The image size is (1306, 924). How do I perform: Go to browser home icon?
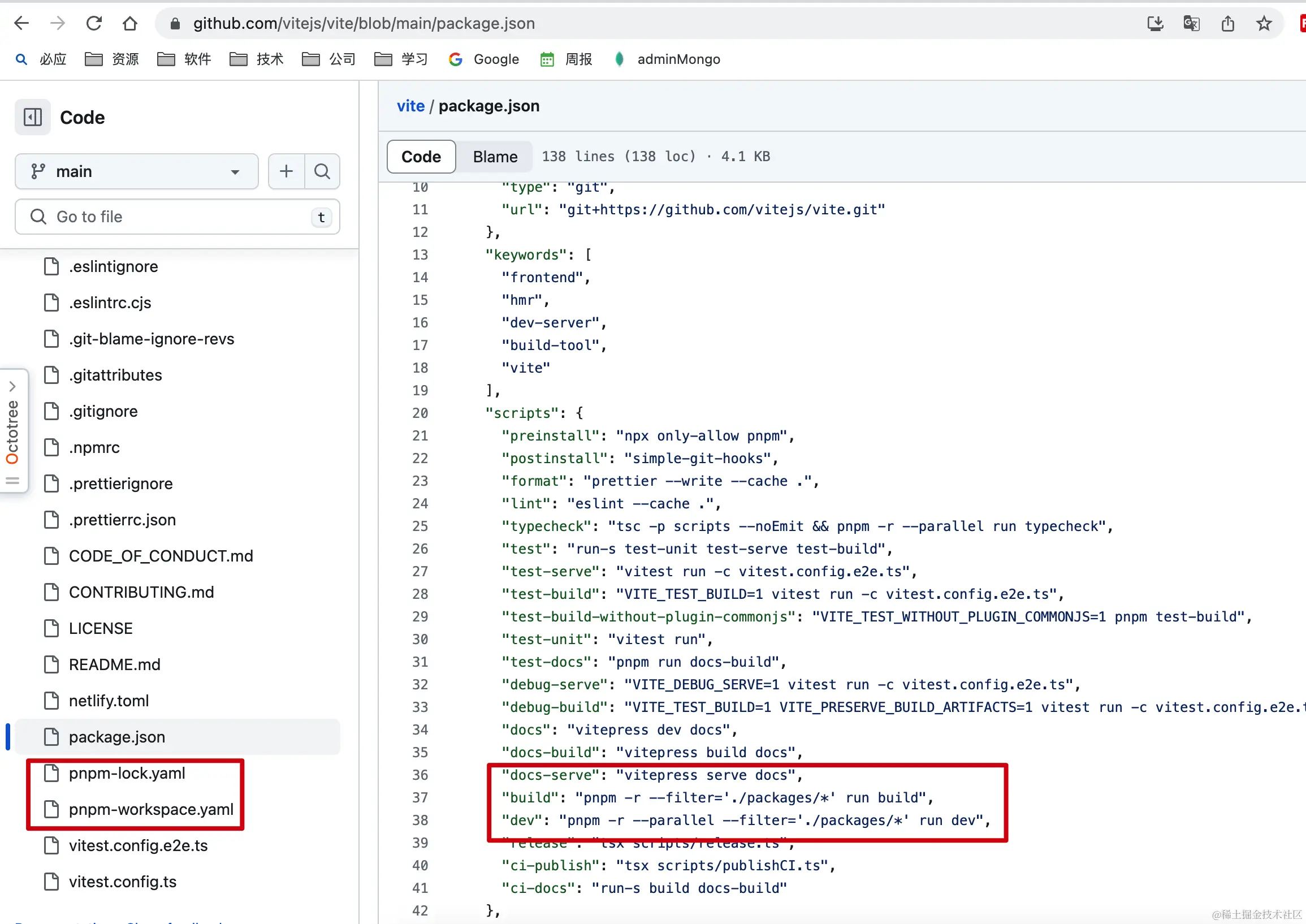130,23
